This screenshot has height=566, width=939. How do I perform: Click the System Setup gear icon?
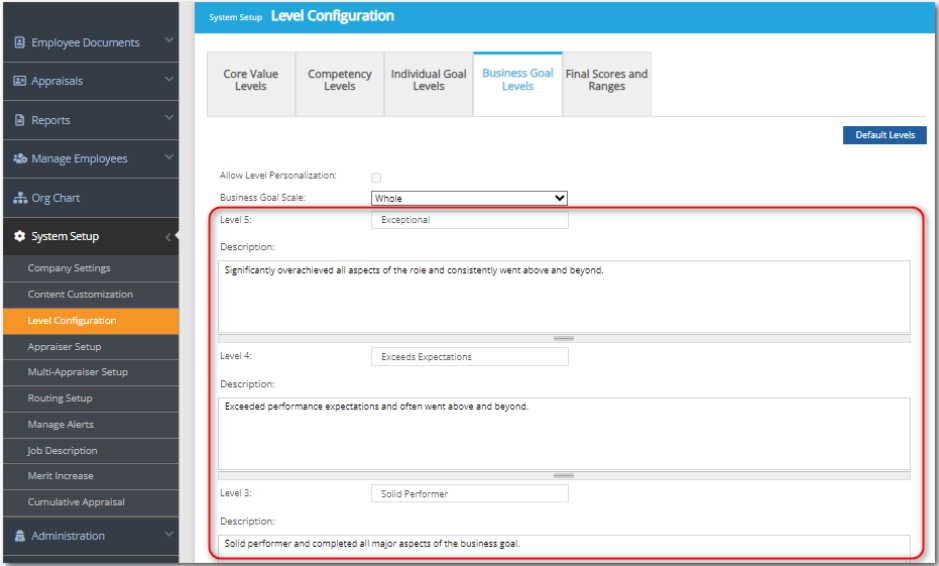pyautogui.click(x=20, y=237)
